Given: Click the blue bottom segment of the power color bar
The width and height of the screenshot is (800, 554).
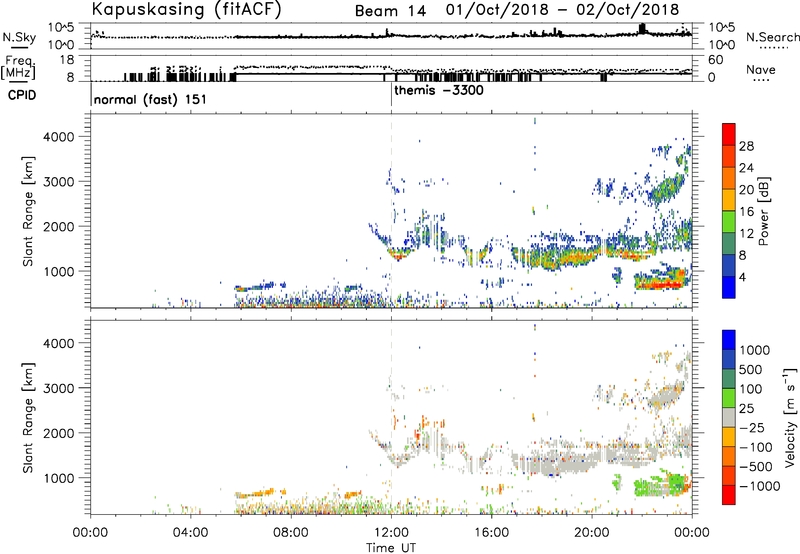Looking at the screenshot, I should pos(729,287).
